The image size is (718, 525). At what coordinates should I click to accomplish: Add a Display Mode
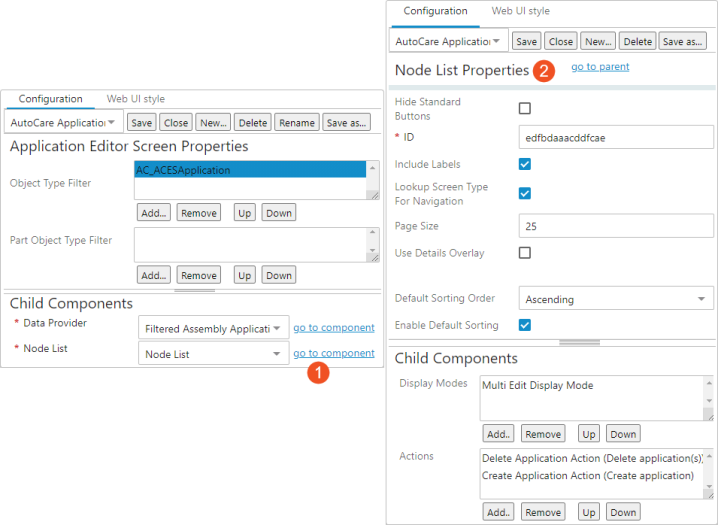pos(498,434)
